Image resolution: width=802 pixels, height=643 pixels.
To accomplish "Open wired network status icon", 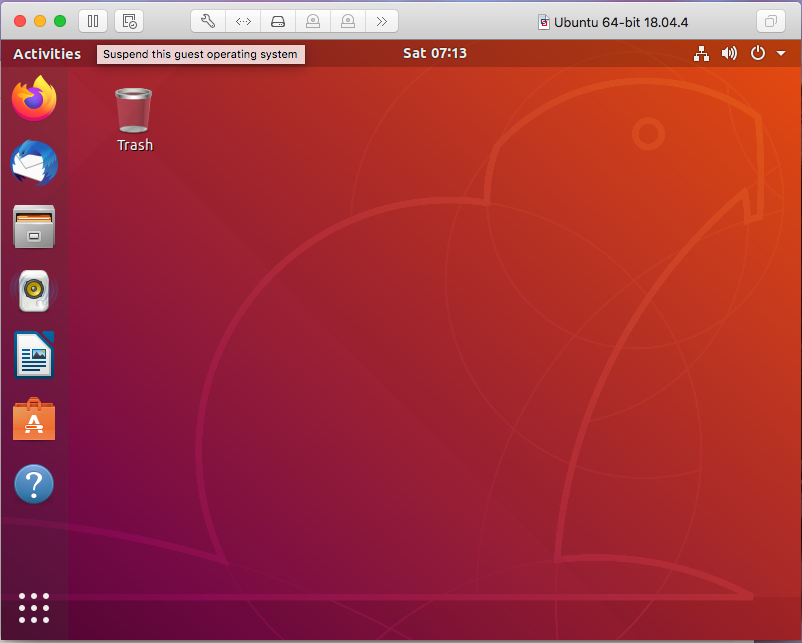I will 701,53.
